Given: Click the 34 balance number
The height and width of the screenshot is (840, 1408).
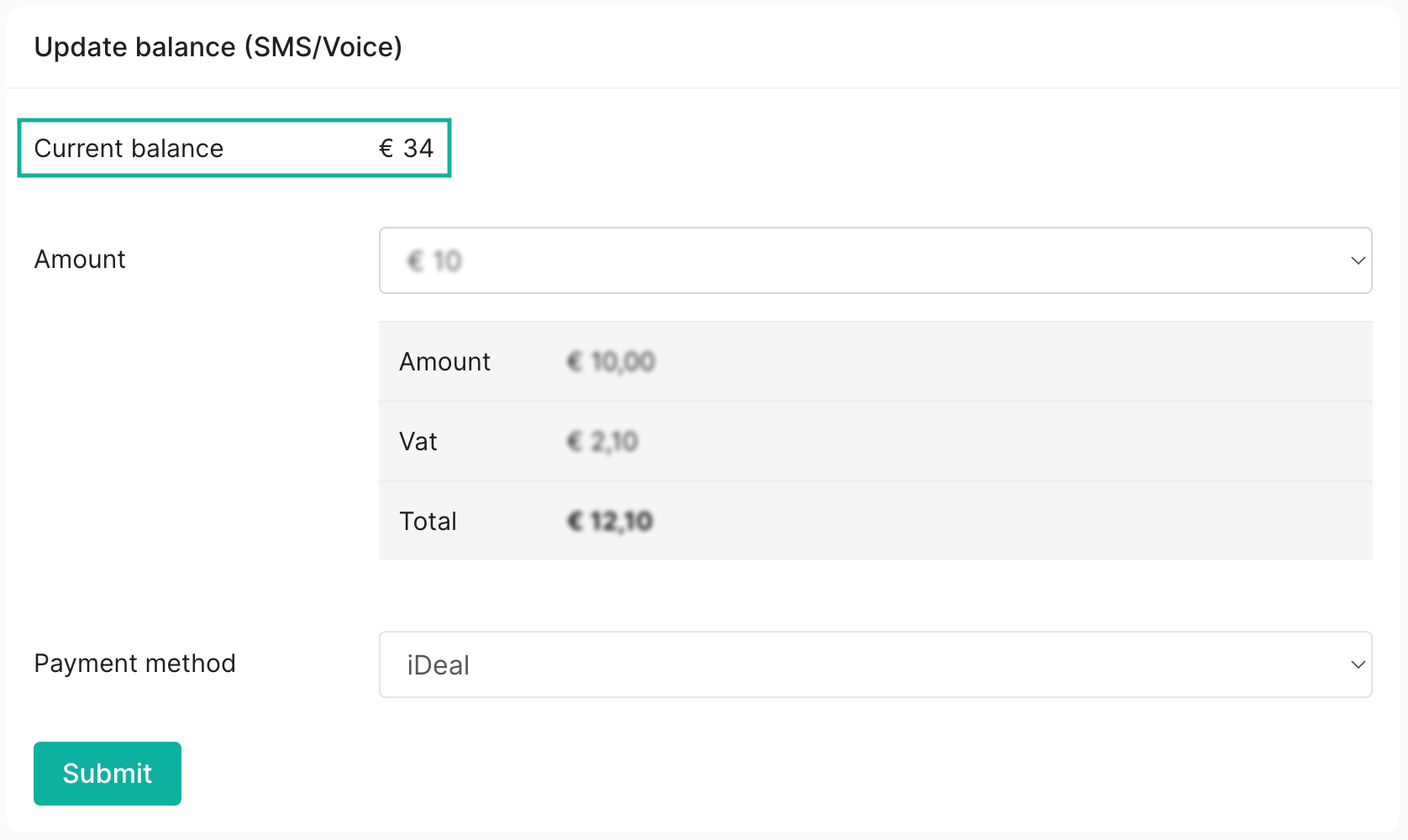Looking at the screenshot, I should pos(418,149).
